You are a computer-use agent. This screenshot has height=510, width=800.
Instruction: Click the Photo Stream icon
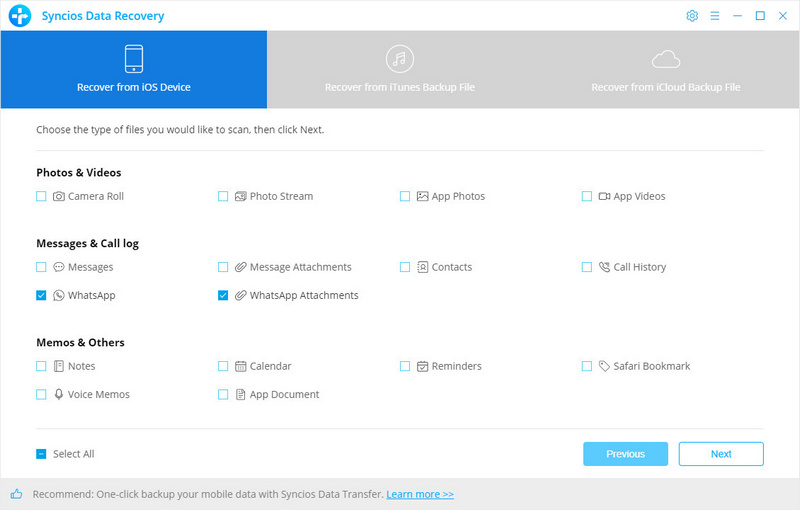240,196
